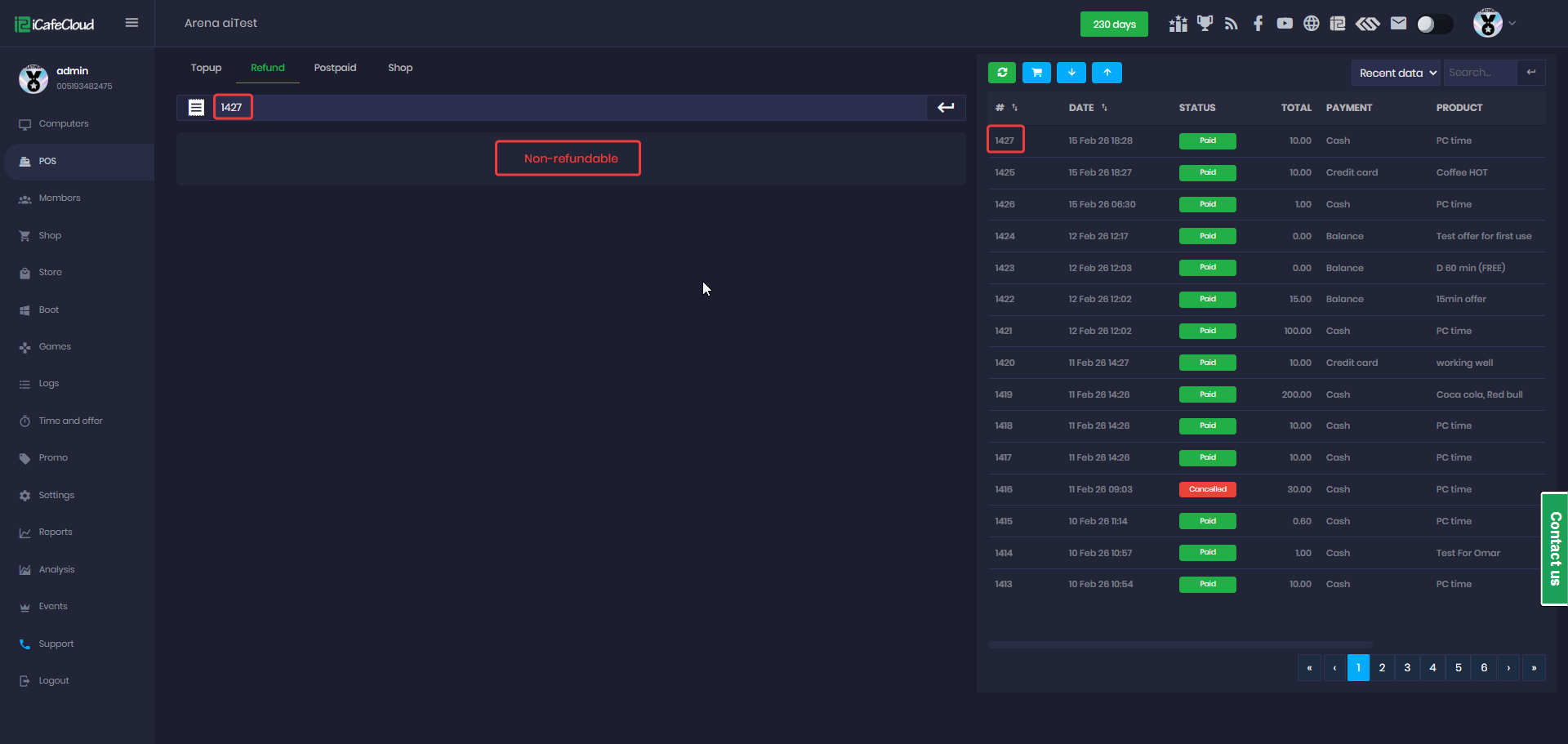Toggle the sidebar hamburger menu

tap(131, 23)
